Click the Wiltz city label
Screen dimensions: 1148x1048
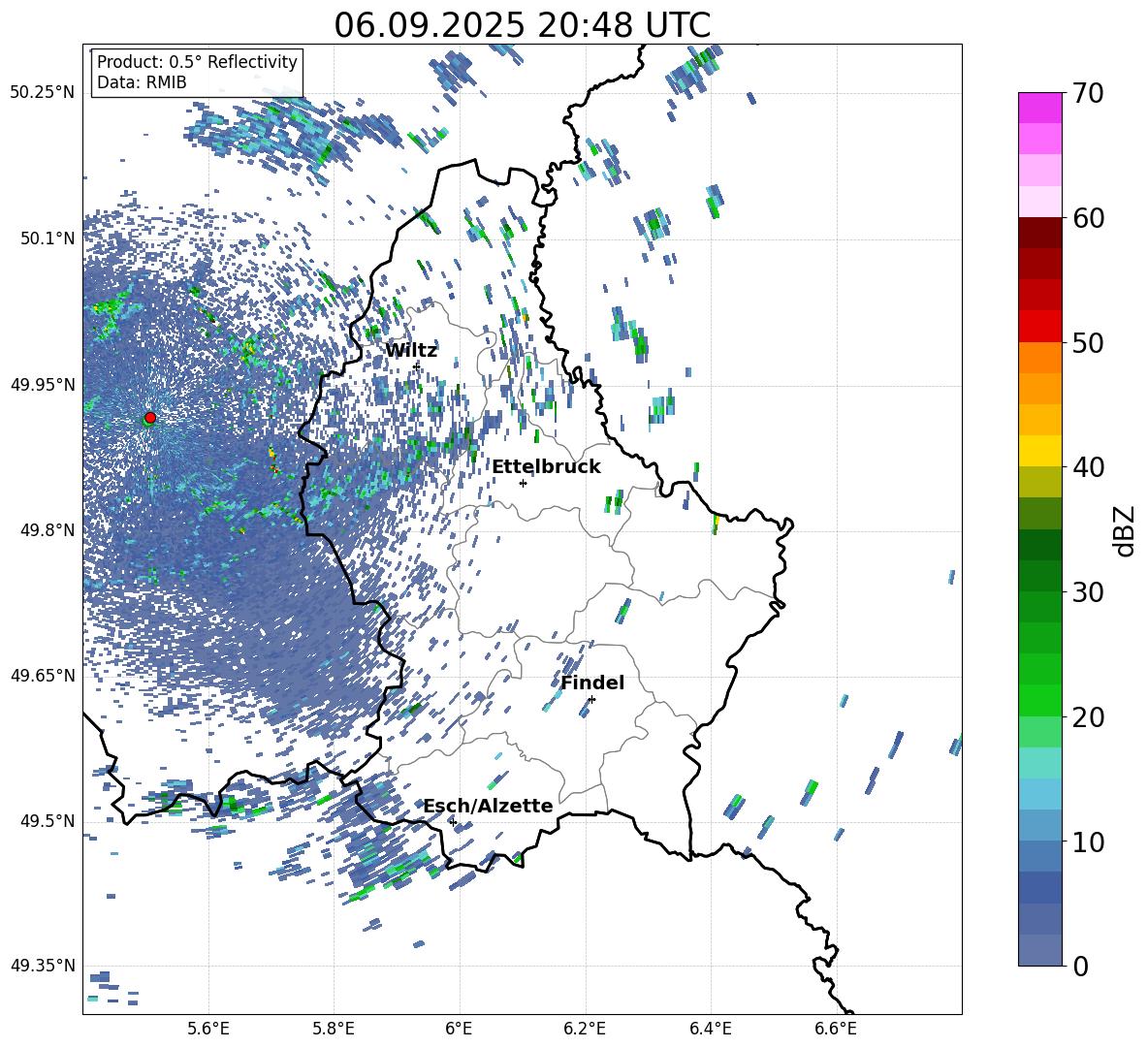tap(411, 351)
